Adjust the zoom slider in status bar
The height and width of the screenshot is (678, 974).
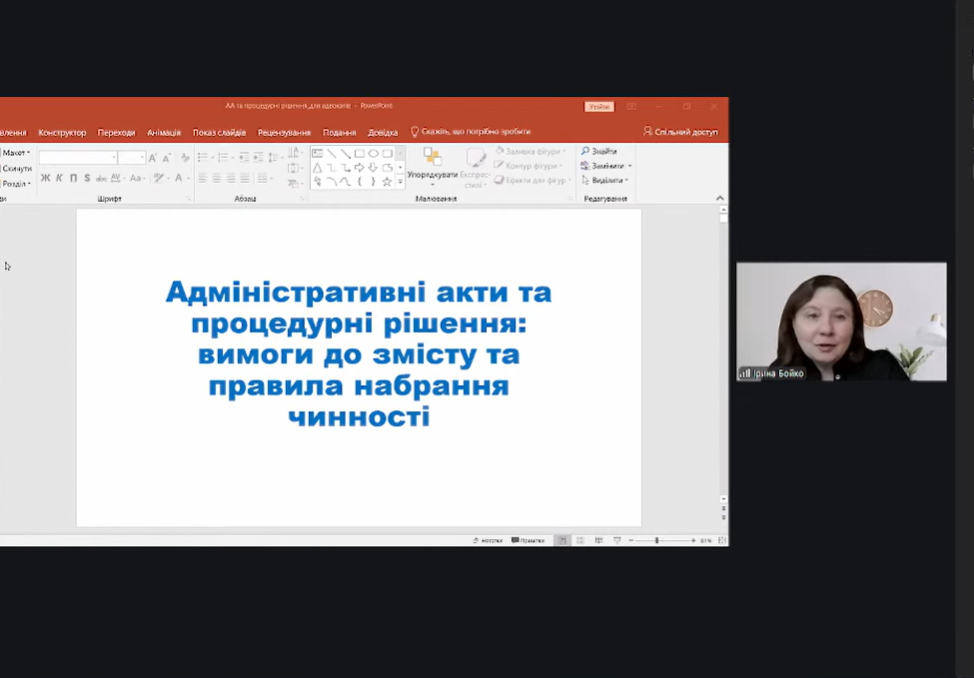click(657, 540)
